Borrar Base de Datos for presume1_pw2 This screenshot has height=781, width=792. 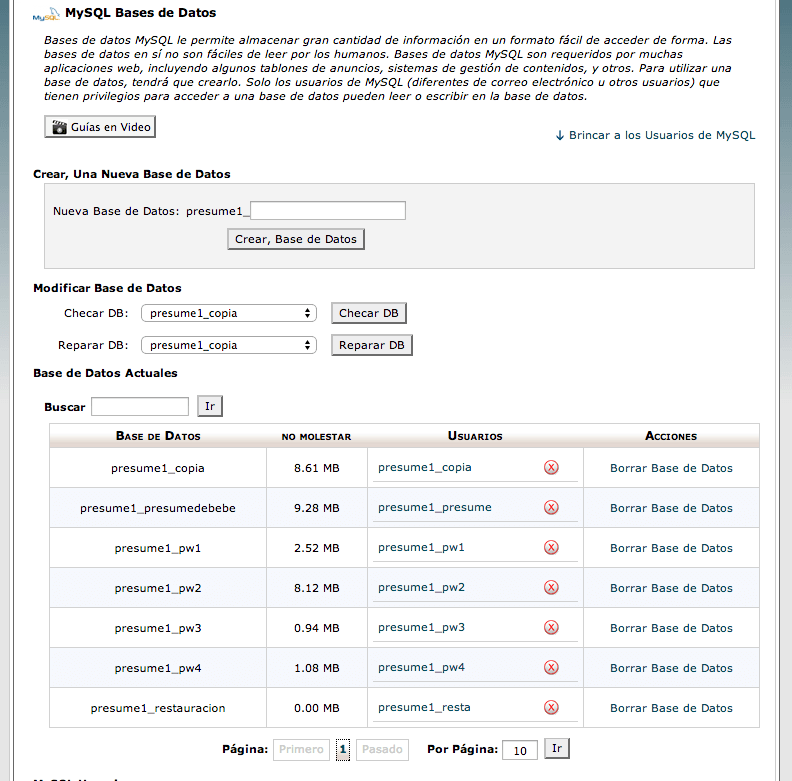(x=671, y=588)
